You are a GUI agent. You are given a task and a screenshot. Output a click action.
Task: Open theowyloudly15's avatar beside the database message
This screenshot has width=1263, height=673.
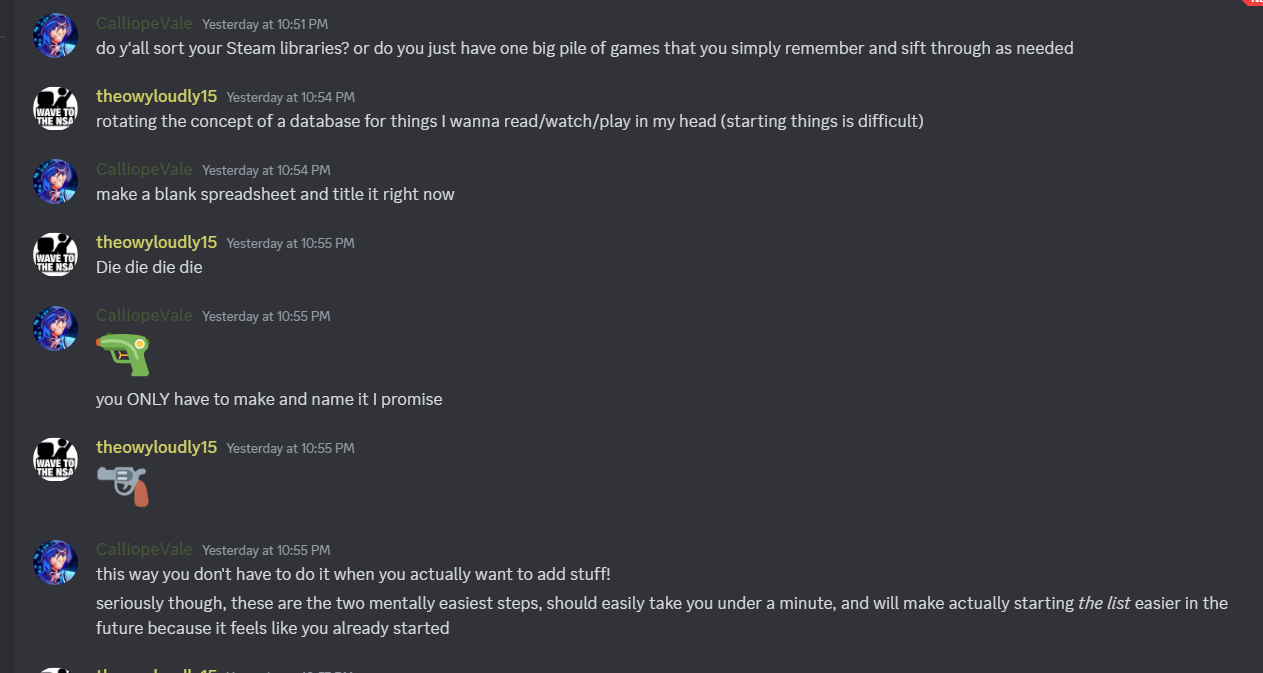(55, 108)
